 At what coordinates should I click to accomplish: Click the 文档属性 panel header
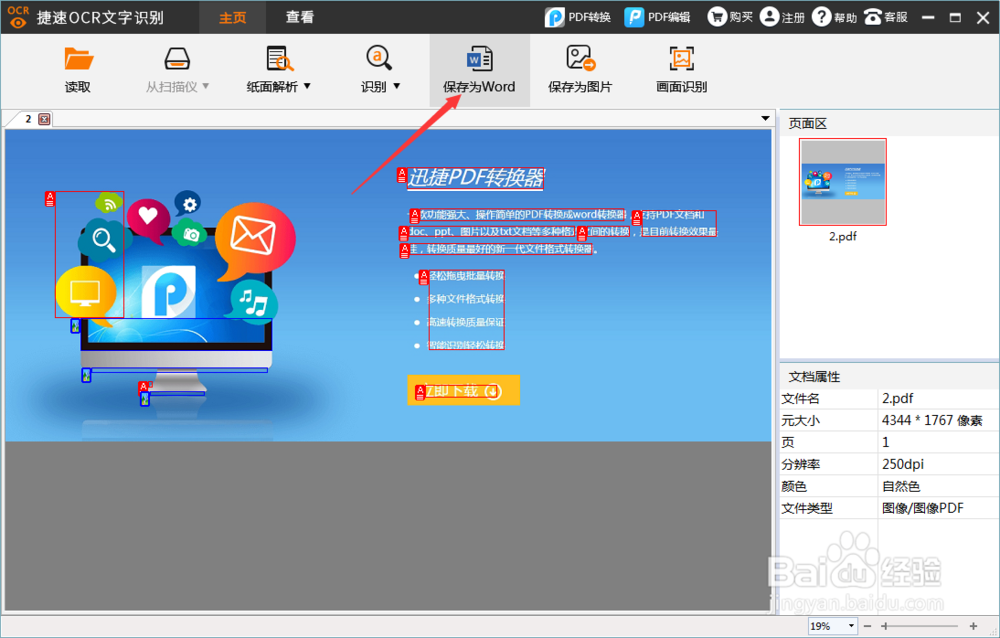click(814, 377)
